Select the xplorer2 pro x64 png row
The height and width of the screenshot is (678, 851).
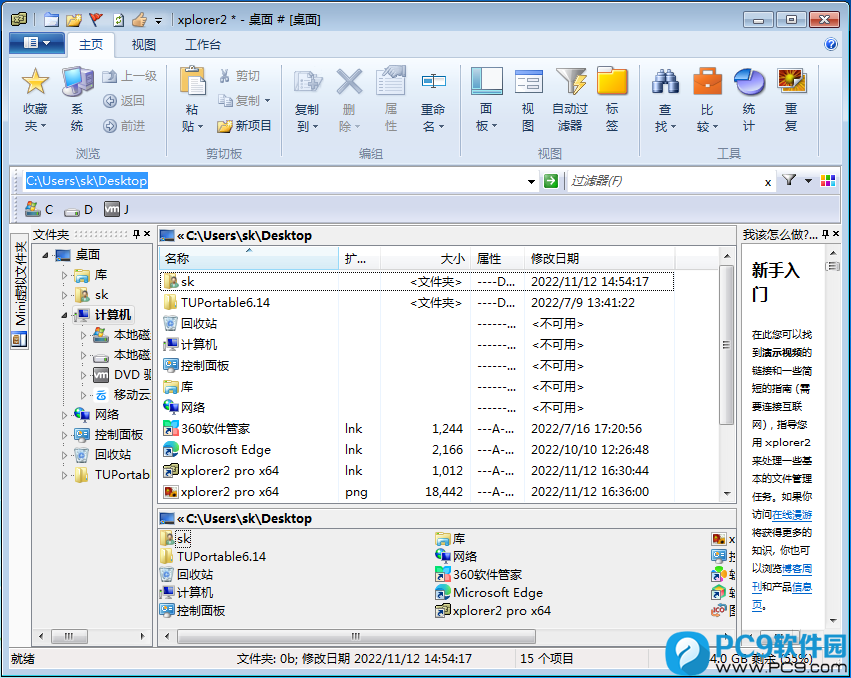point(417,492)
